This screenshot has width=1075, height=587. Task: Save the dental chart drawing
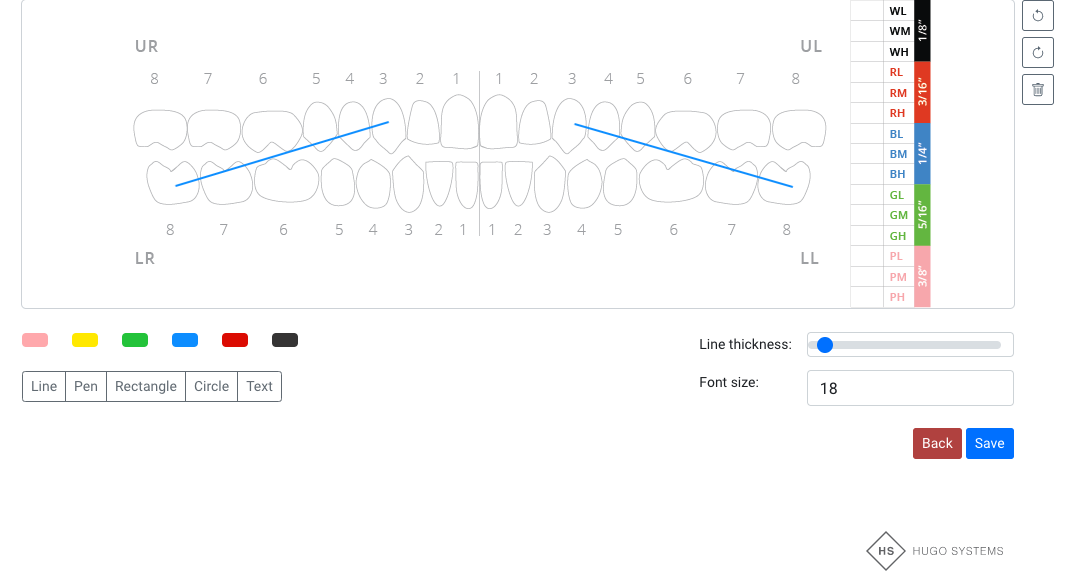(989, 443)
